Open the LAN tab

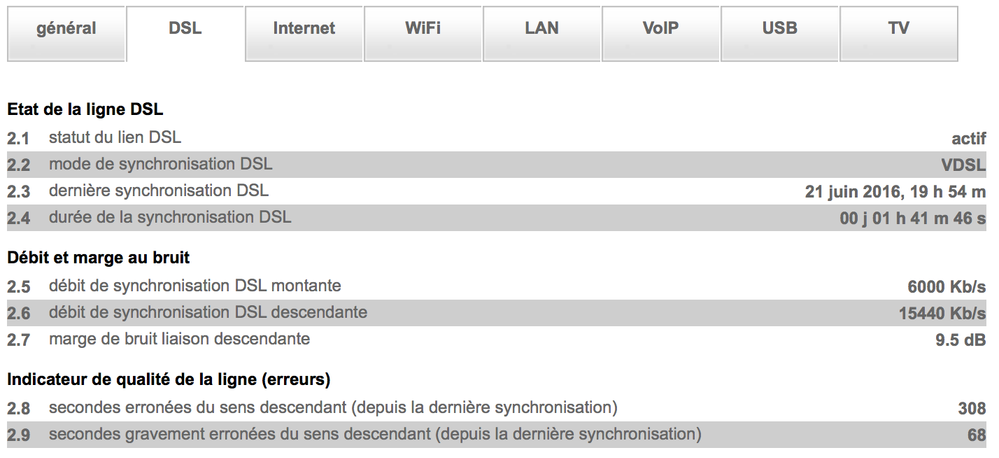click(x=542, y=29)
